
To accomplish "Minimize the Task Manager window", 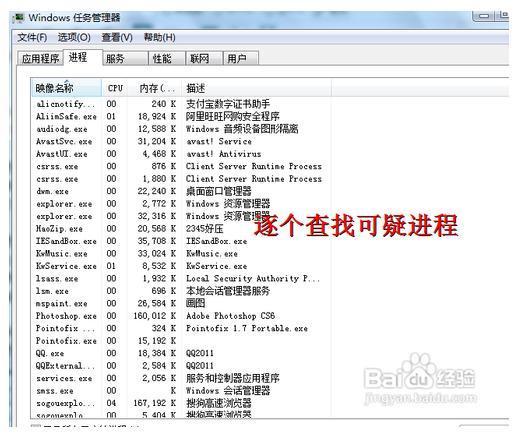I will click(484, 16).
